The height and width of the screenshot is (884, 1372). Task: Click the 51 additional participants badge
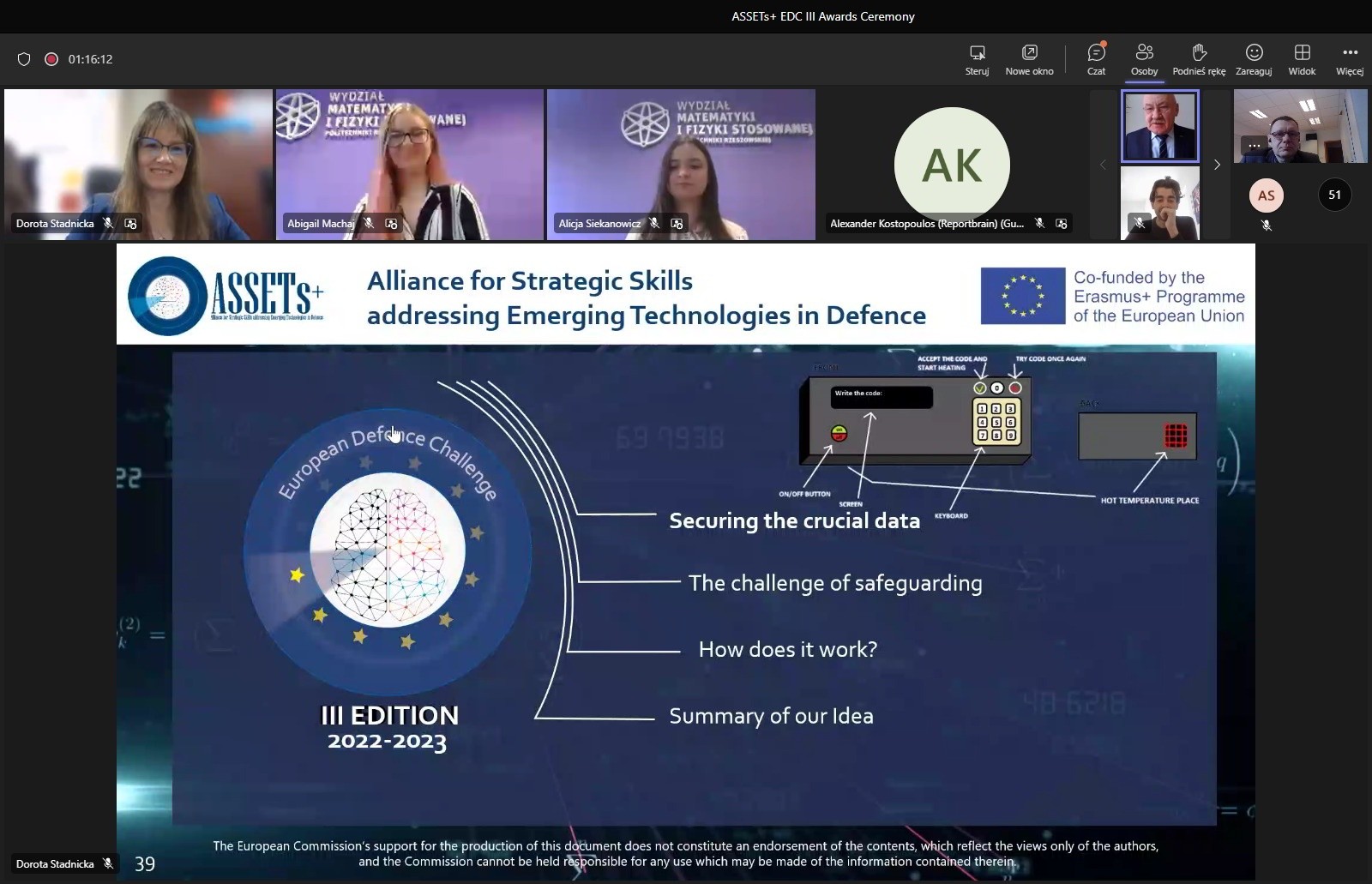click(1334, 195)
